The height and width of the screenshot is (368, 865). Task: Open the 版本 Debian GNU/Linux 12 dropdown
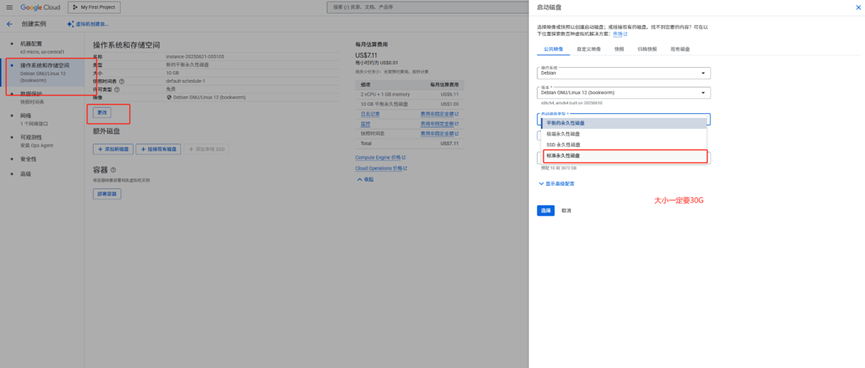click(623, 93)
